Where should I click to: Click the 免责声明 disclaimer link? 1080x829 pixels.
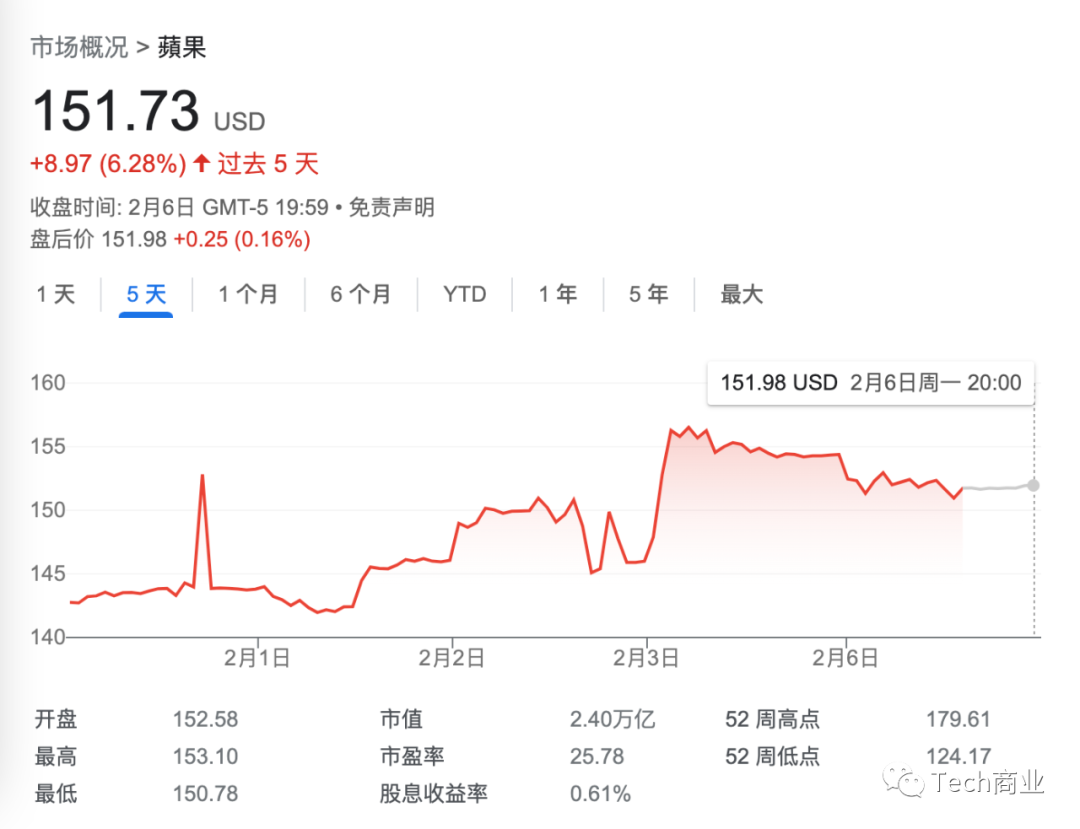[x=392, y=207]
